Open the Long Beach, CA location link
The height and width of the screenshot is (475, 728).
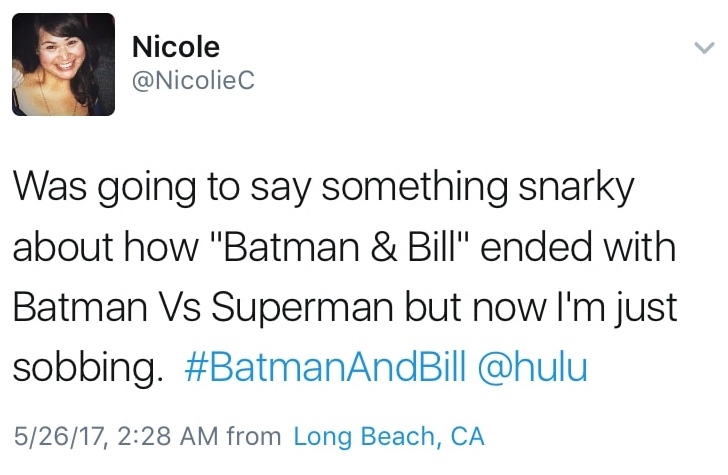point(389,437)
